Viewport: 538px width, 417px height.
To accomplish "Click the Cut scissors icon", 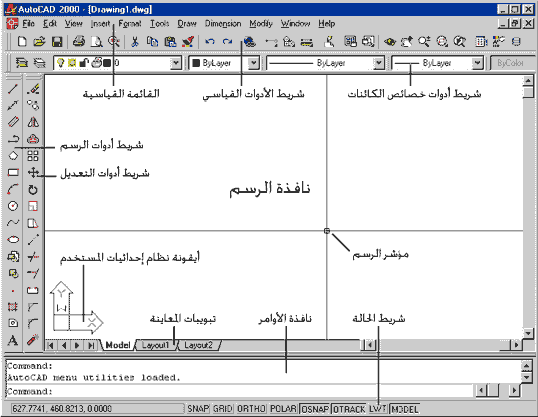I will [x=135, y=42].
